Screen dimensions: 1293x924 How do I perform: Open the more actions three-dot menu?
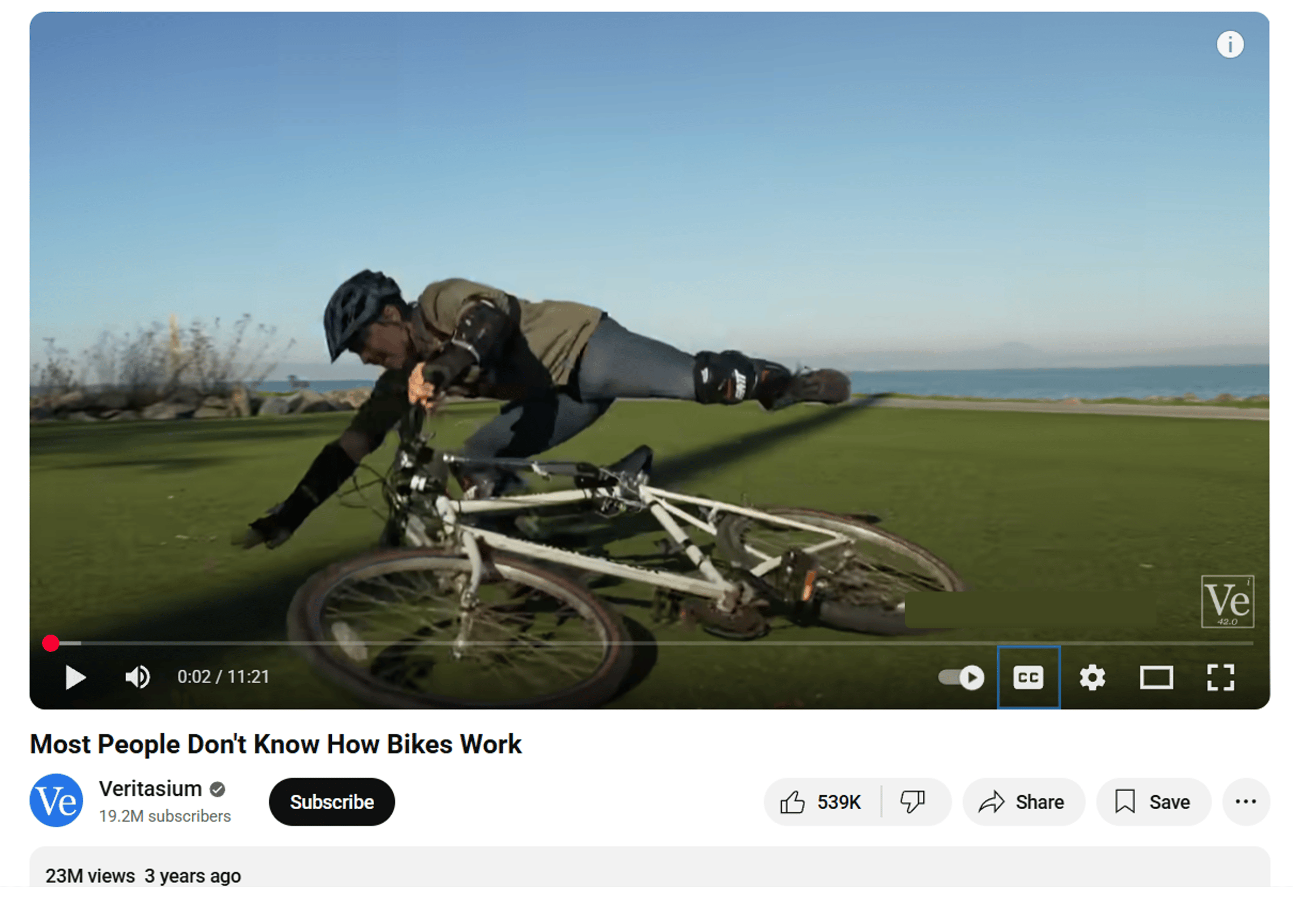[1246, 802]
